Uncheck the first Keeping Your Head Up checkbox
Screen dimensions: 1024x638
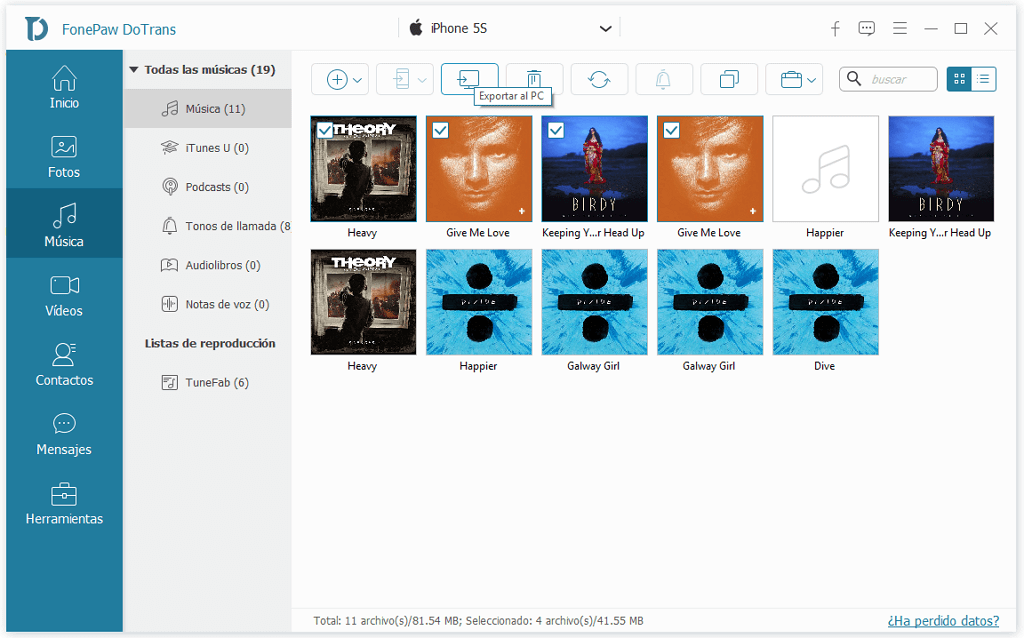[556, 131]
